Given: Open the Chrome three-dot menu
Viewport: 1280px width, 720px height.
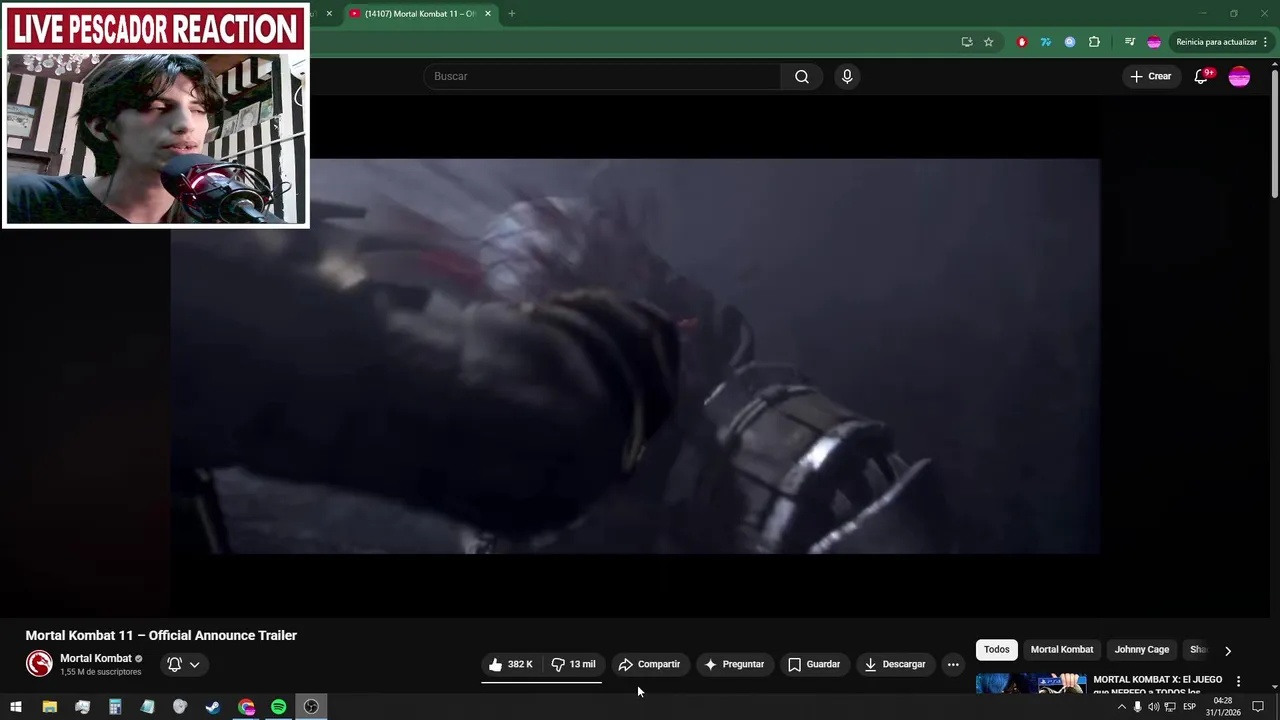Looking at the screenshot, I should pos(1266,42).
